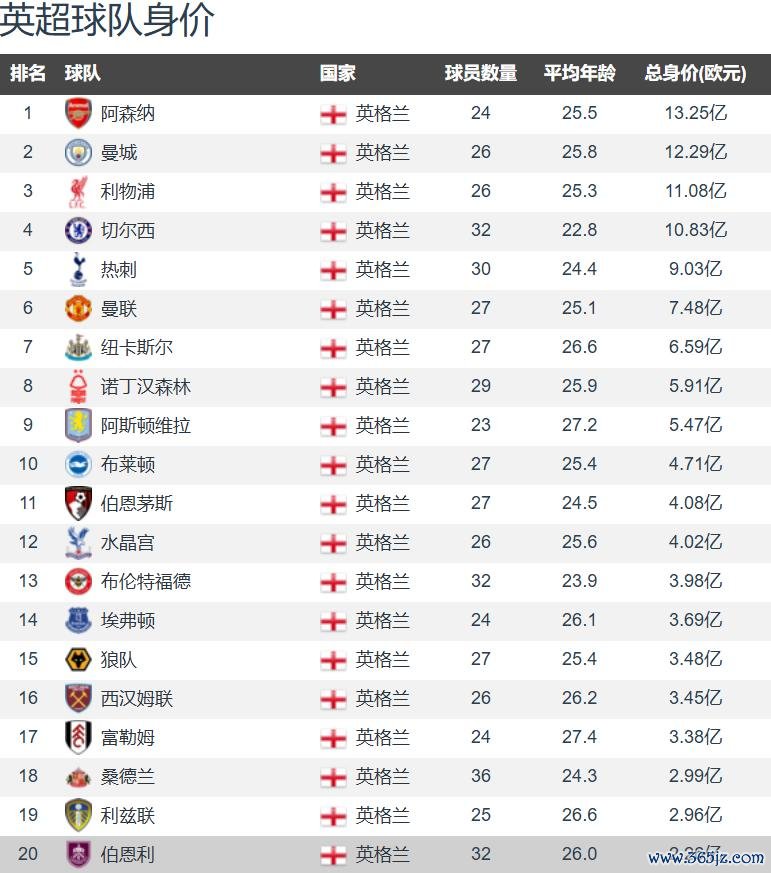Open the 阿斯顿维拉 team link
Image resolution: width=771 pixels, height=873 pixels.
pyautogui.click(x=146, y=426)
